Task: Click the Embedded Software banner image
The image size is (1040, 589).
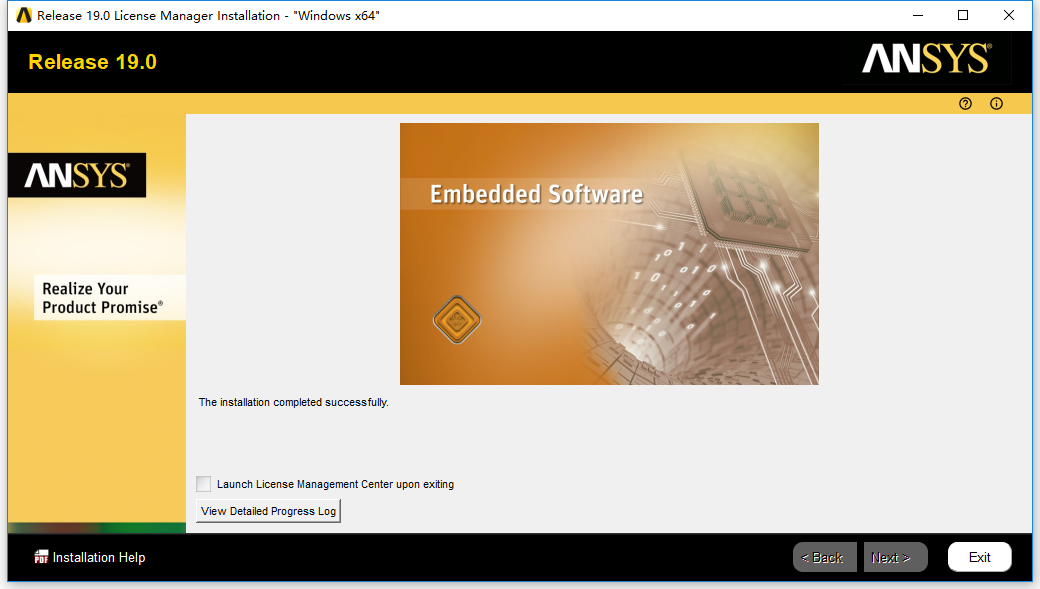Action: coord(609,253)
